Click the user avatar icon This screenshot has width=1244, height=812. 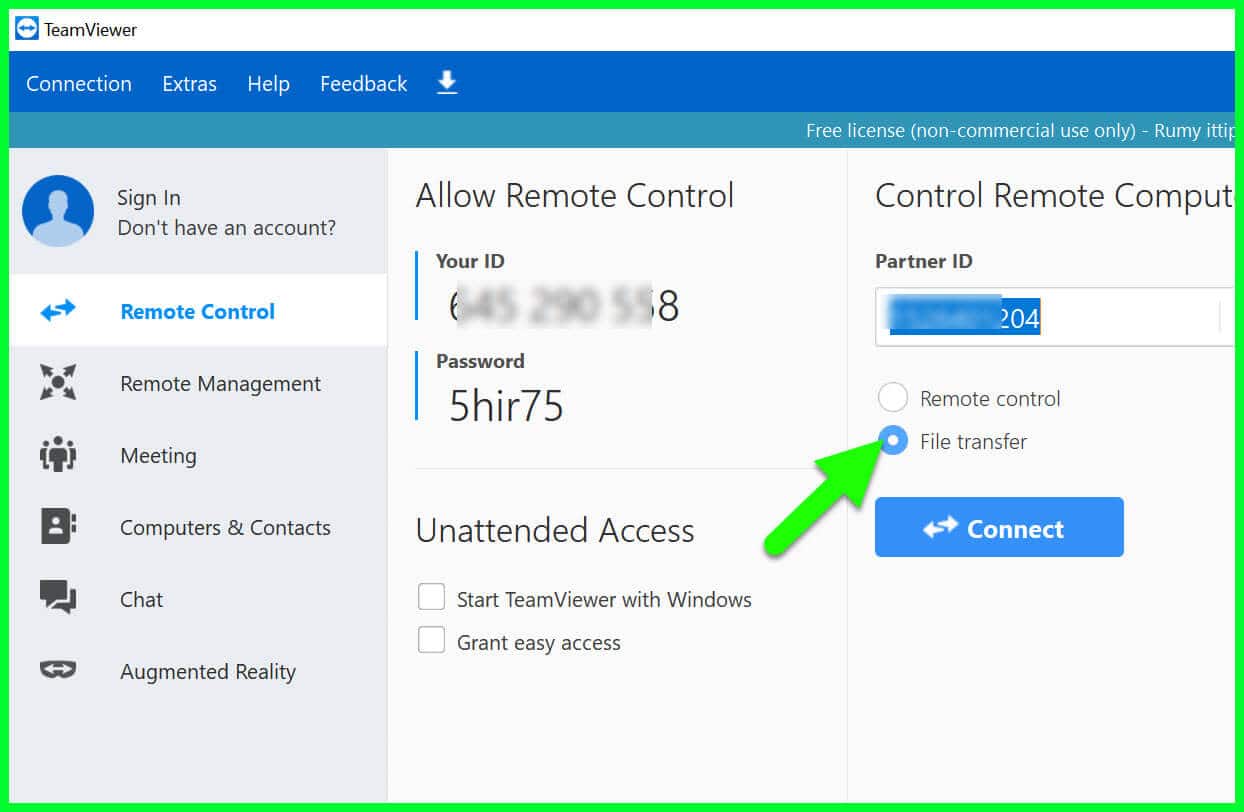[x=58, y=211]
